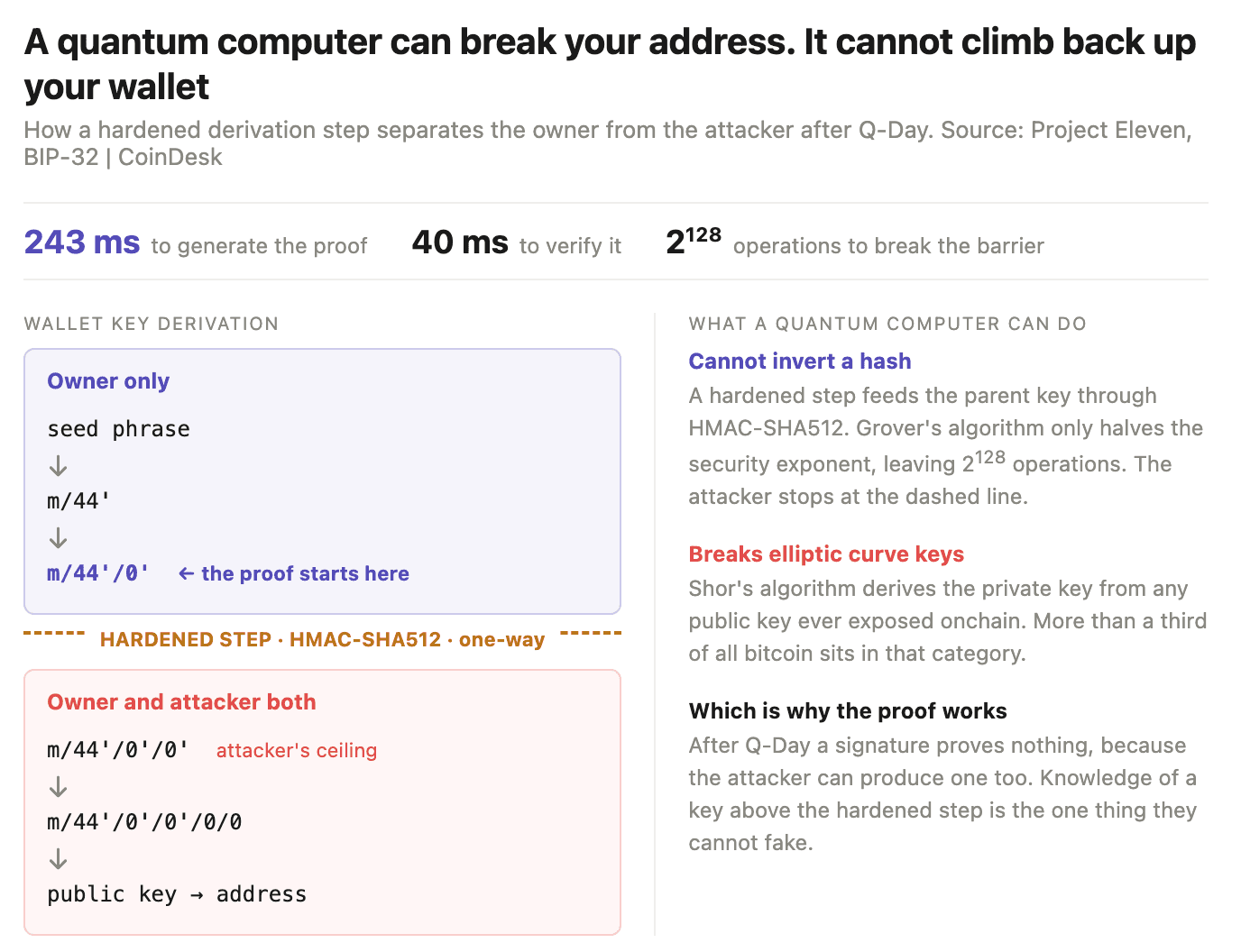The width and height of the screenshot is (1241, 952).
Task: Click the 40 ms verify stat
Action: coord(517,243)
